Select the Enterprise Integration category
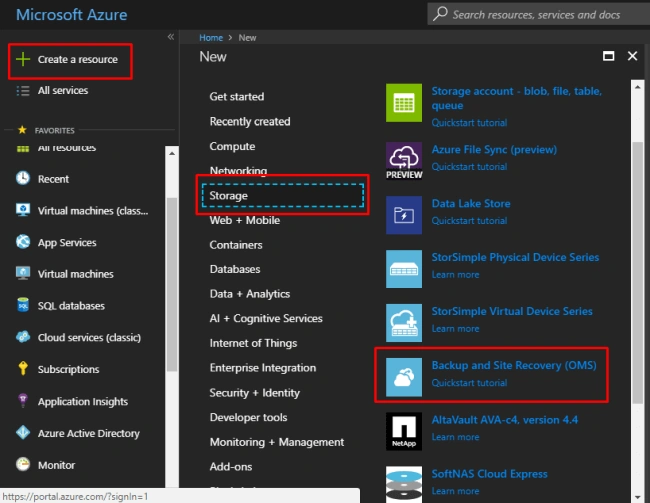Image resolution: width=650 pixels, height=503 pixels. point(263,368)
